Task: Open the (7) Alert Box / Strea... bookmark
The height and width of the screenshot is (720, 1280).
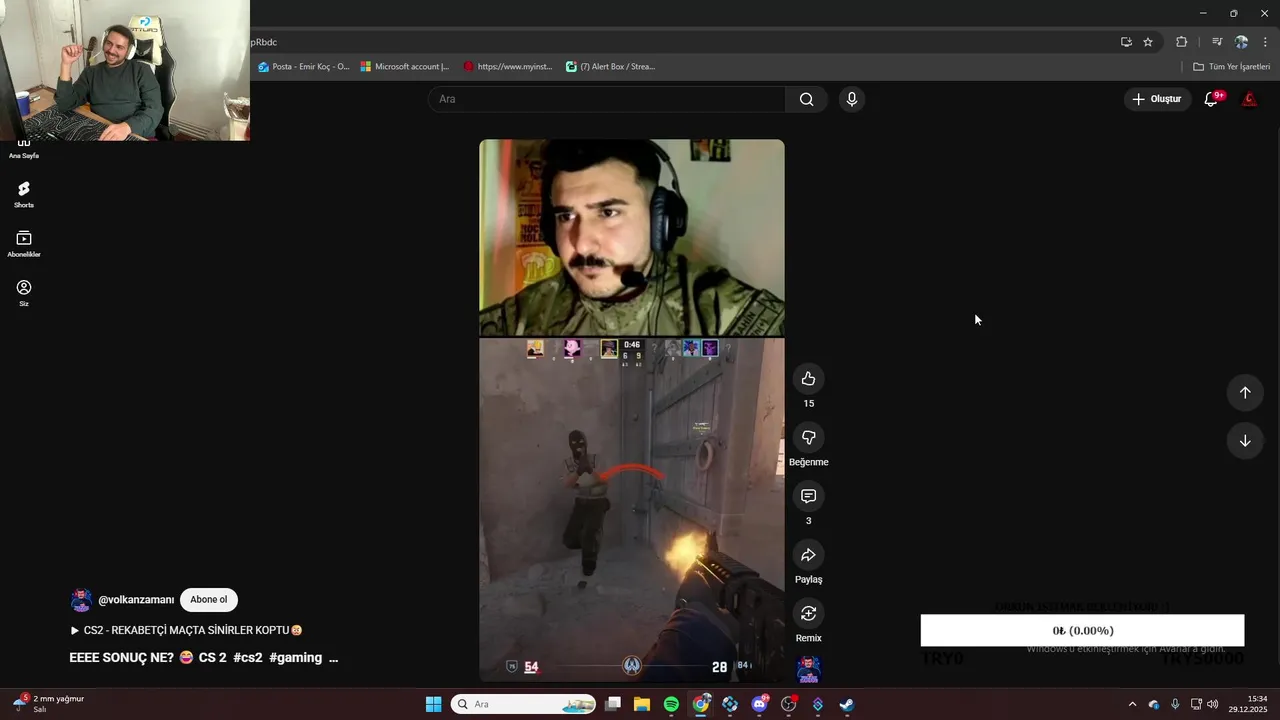Action: (x=610, y=67)
